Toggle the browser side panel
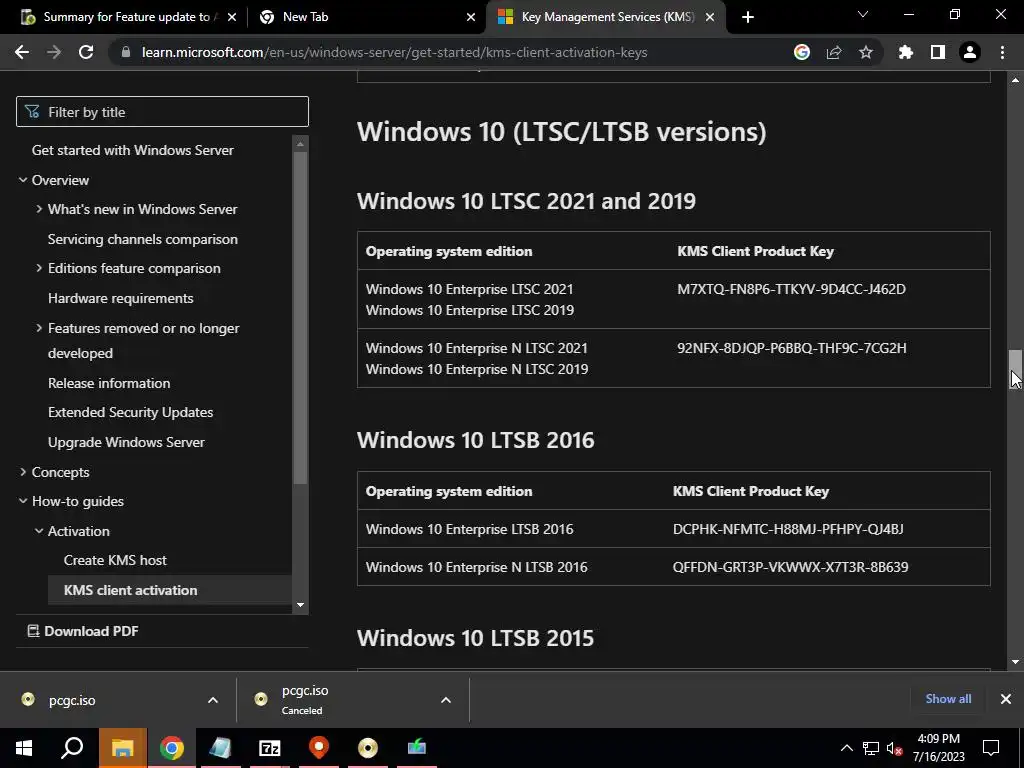Screen dimensions: 1024x768 (x=938, y=52)
